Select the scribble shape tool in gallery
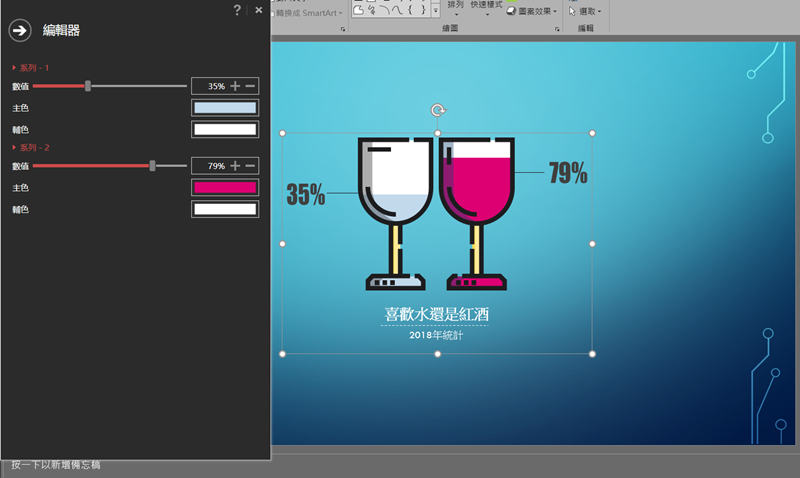This screenshot has width=800, height=478. click(371, 10)
